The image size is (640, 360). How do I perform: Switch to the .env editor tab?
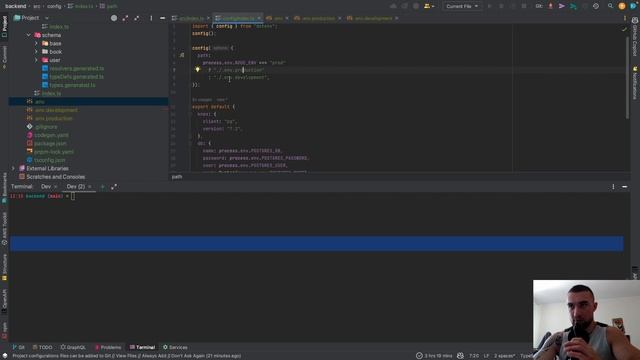[277, 18]
